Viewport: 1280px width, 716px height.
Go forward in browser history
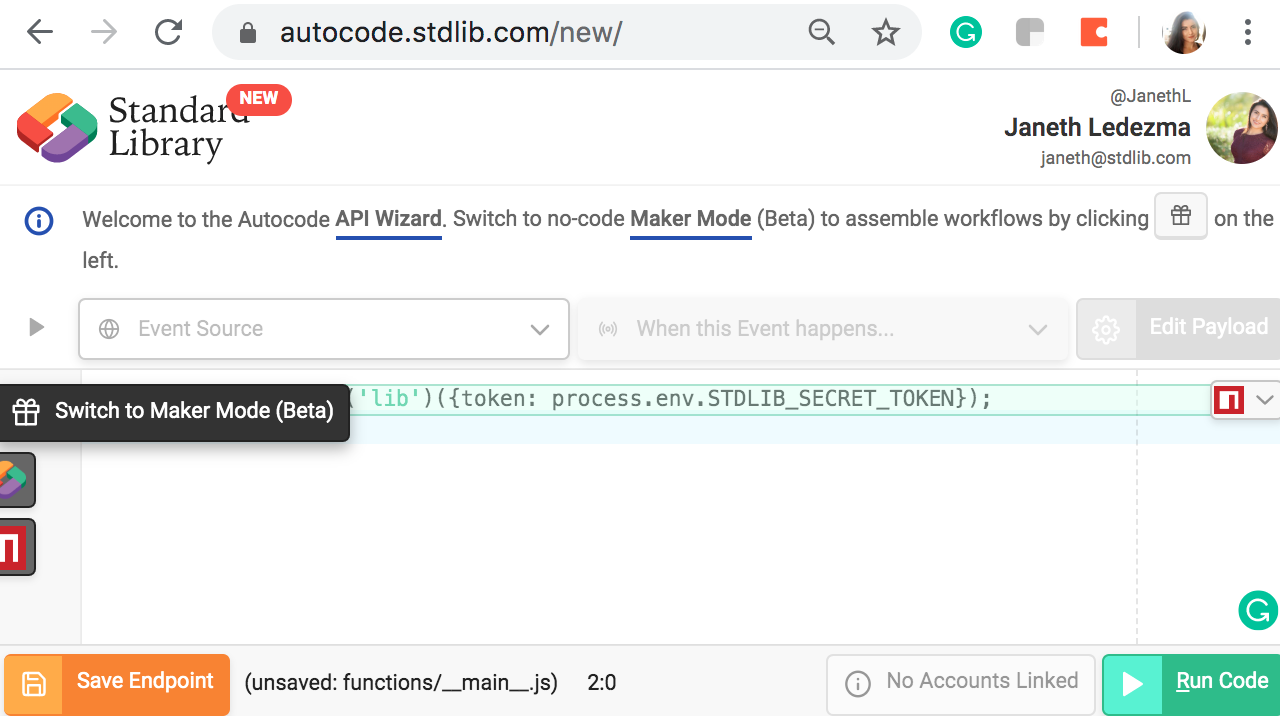103,33
